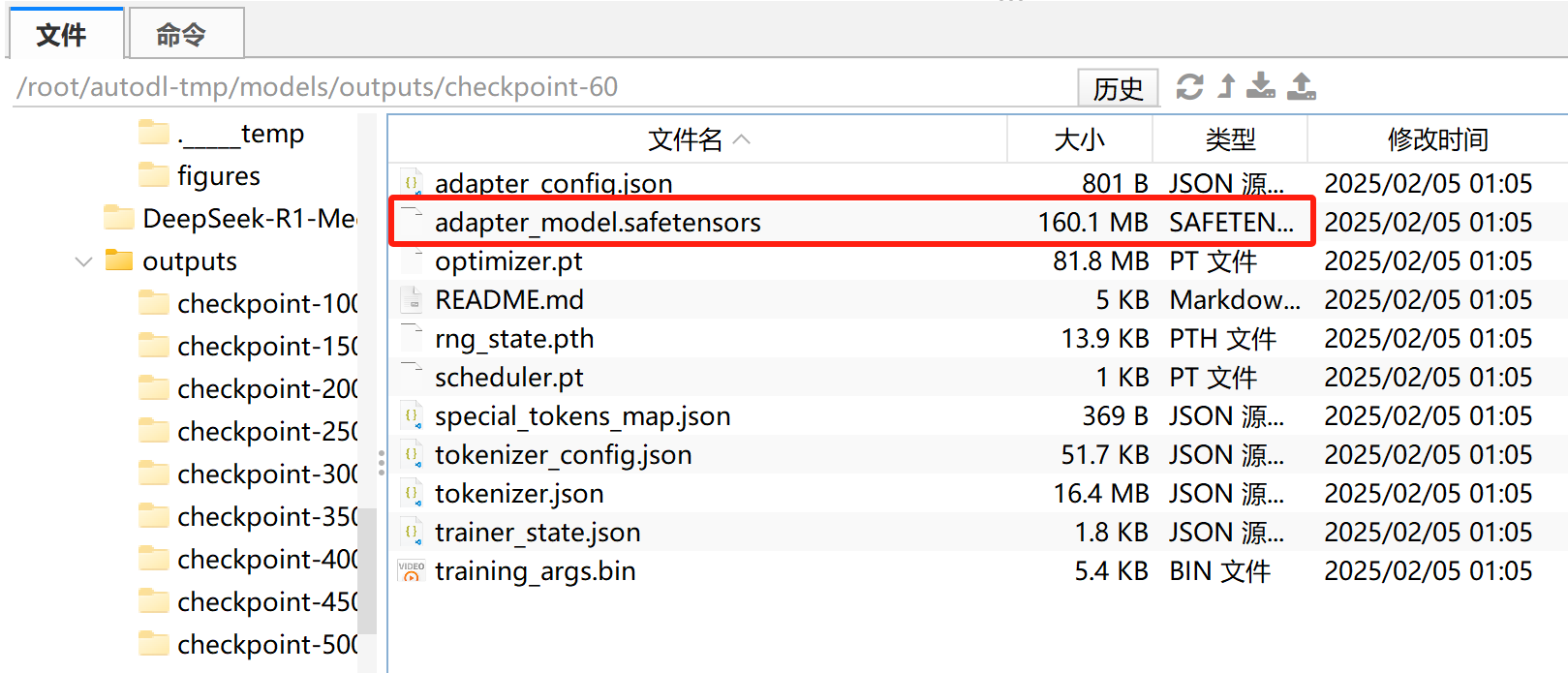Image resolution: width=1568 pixels, height=673 pixels.
Task: Click the 16.4 MB size cell
Action: point(1100,494)
